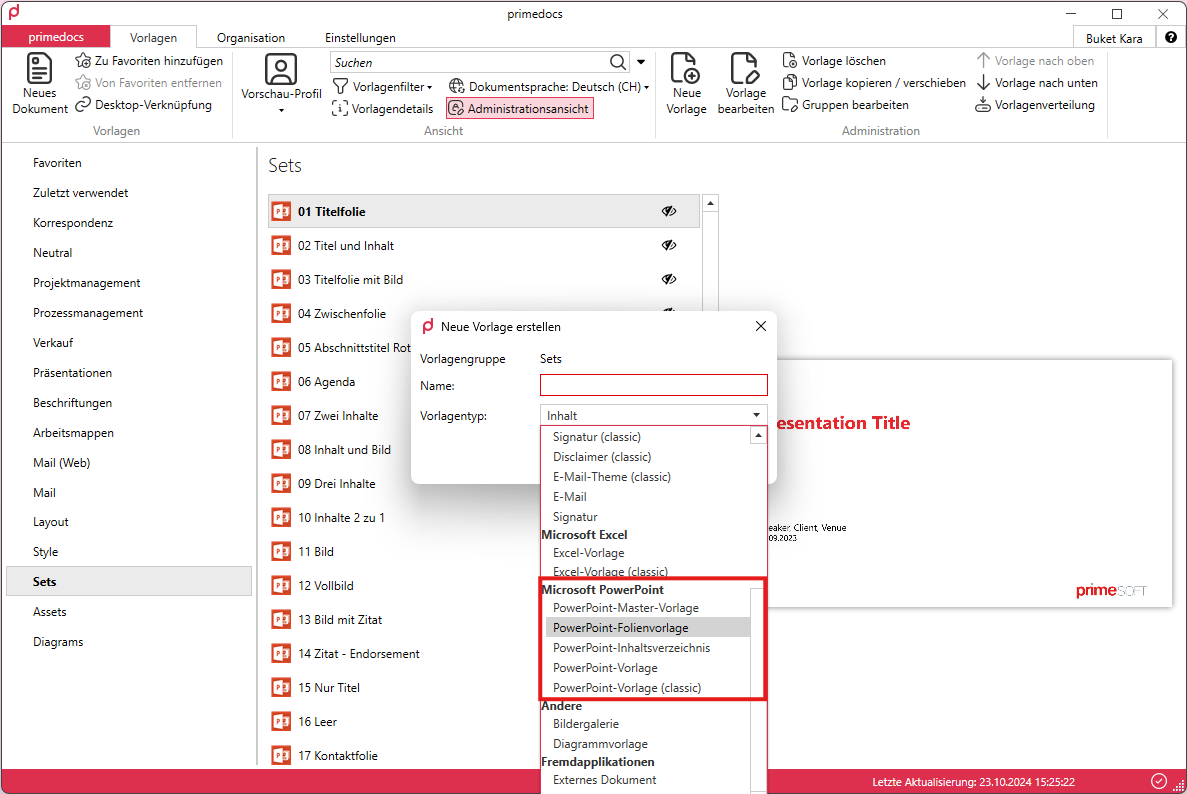This screenshot has height=794, width=1187.
Task: Open the Einstellungen ribbon tab
Action: click(360, 37)
